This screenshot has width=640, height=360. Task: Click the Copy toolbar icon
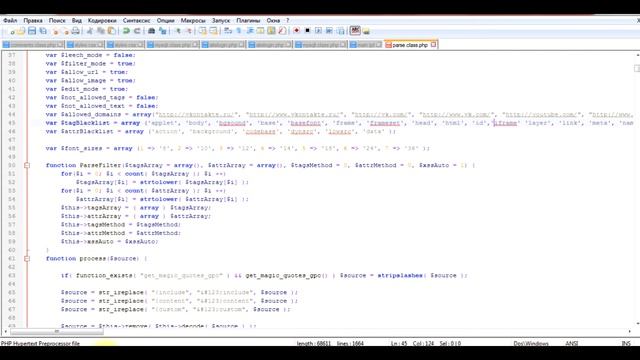click(x=100, y=31)
